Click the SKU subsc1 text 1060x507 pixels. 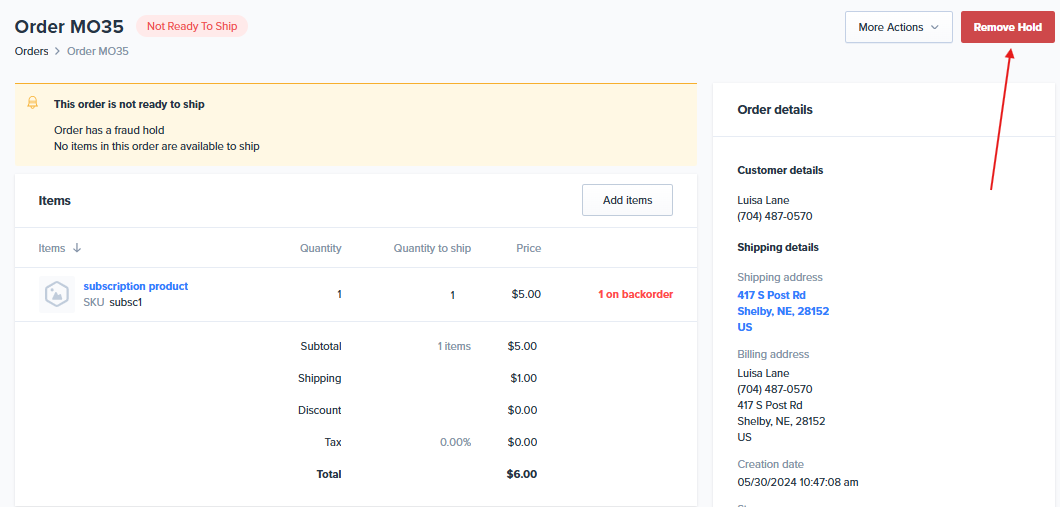coord(112,302)
